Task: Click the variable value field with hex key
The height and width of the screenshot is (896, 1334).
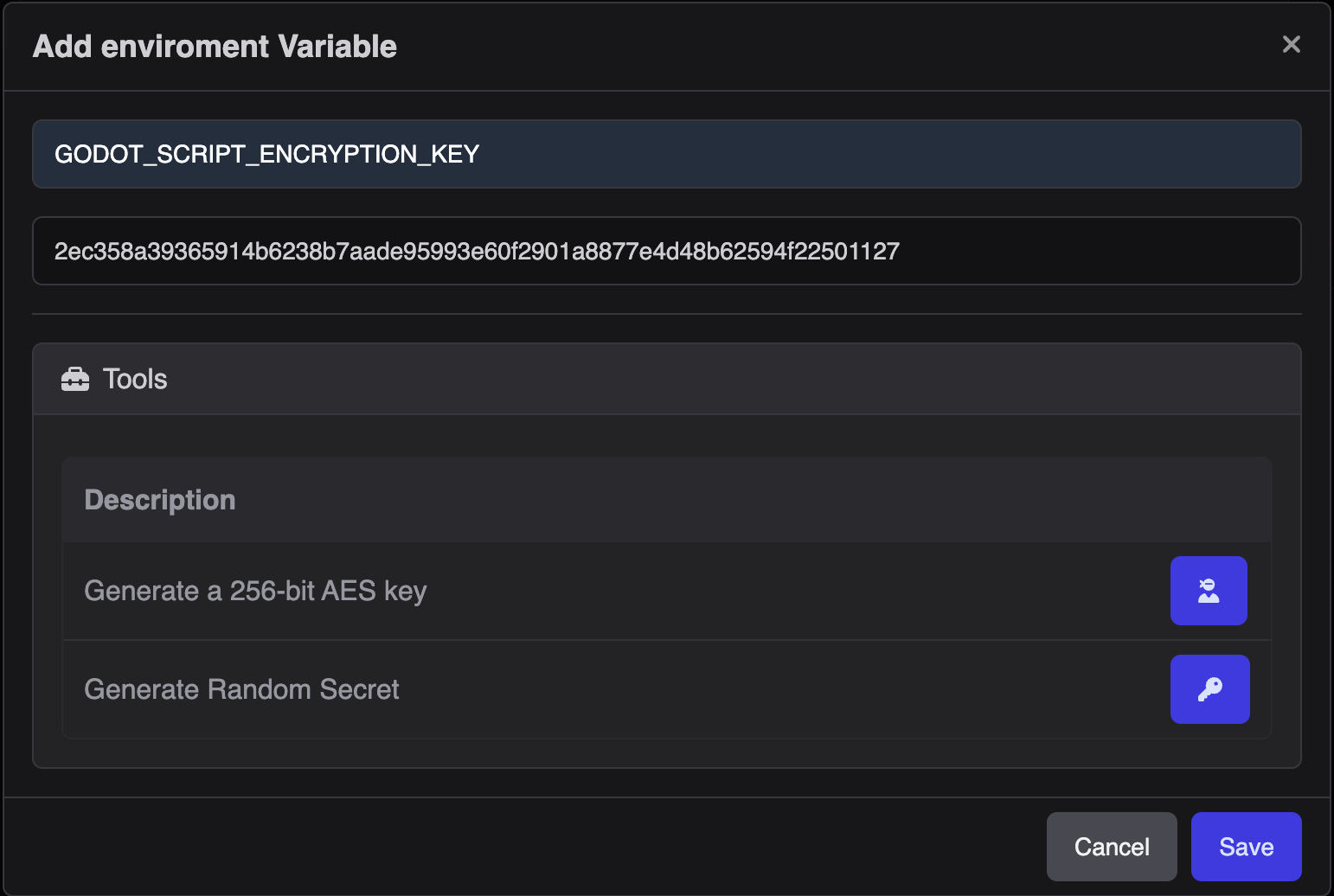Action: 666,251
